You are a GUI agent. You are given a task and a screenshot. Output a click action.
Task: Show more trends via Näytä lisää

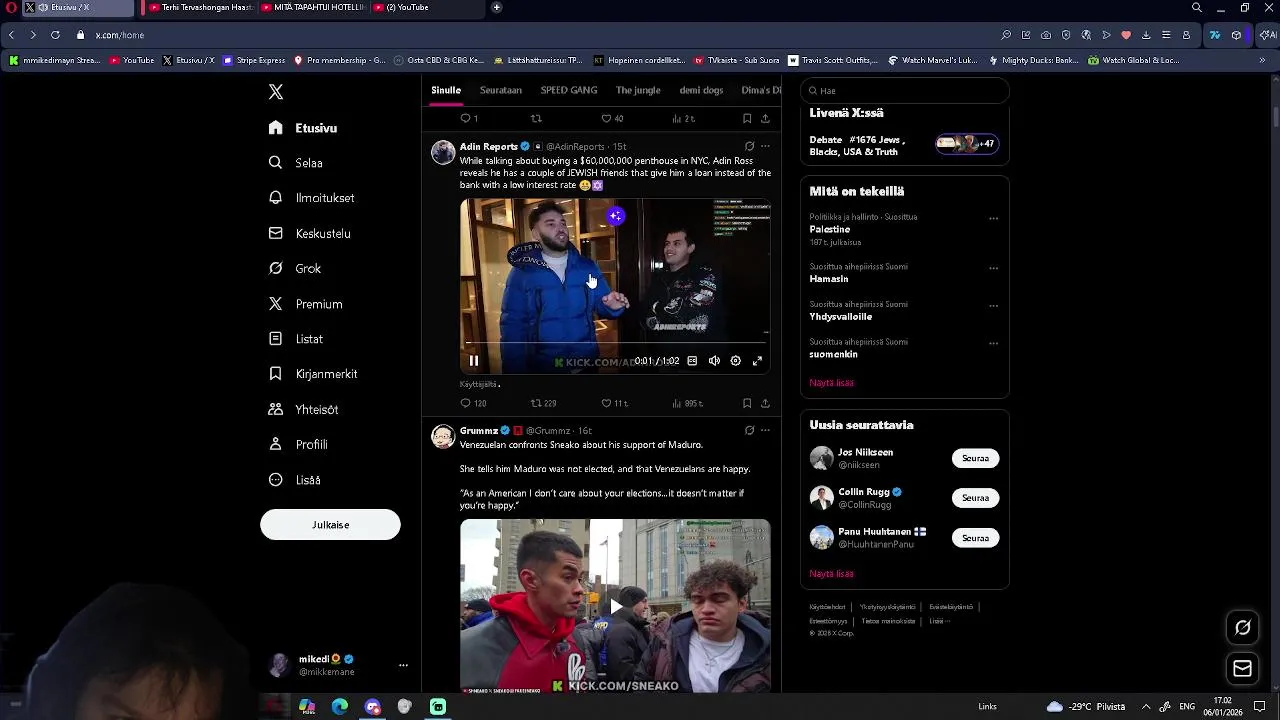(x=831, y=382)
